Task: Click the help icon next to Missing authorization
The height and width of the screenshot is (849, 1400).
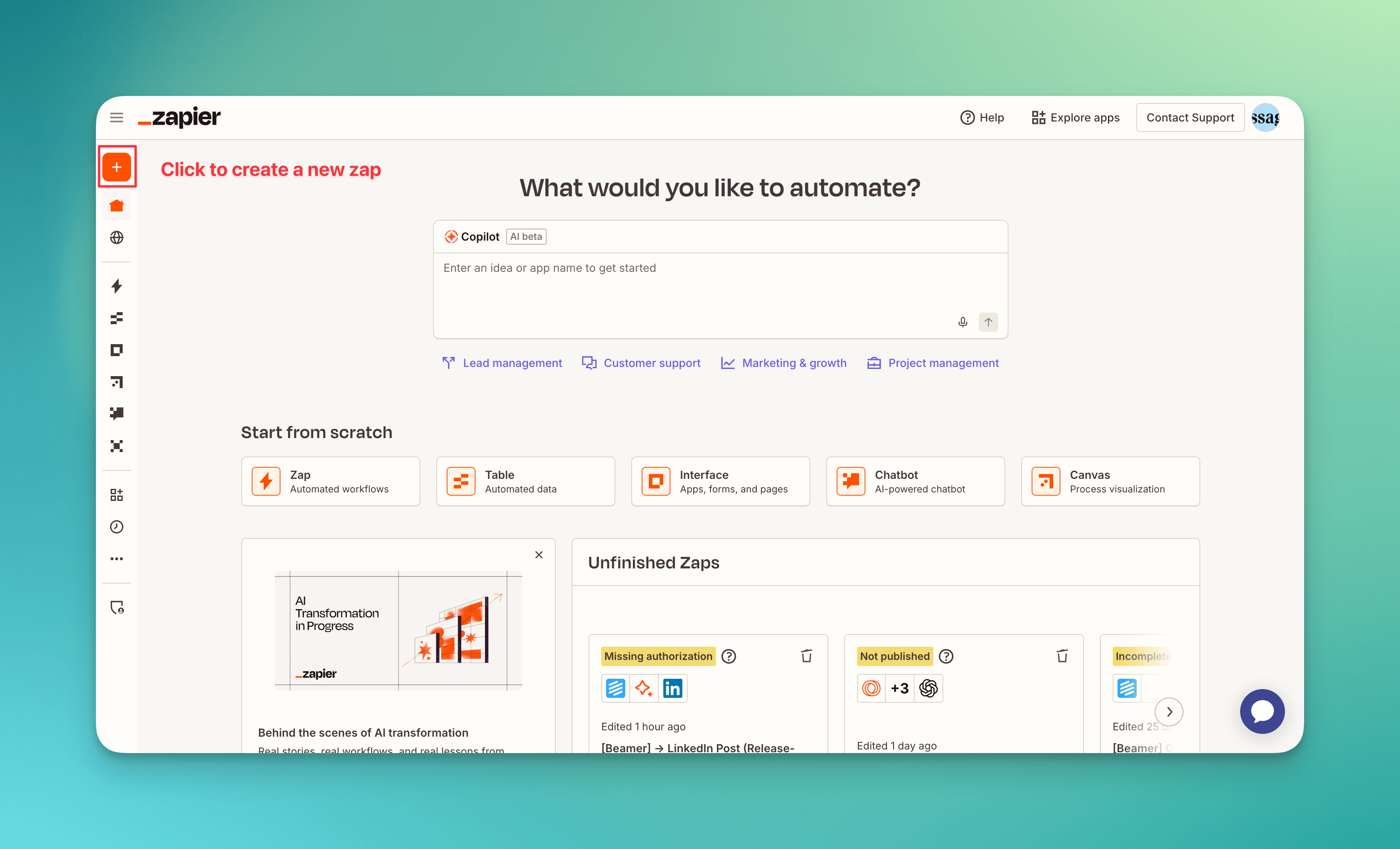Action: coord(728,656)
